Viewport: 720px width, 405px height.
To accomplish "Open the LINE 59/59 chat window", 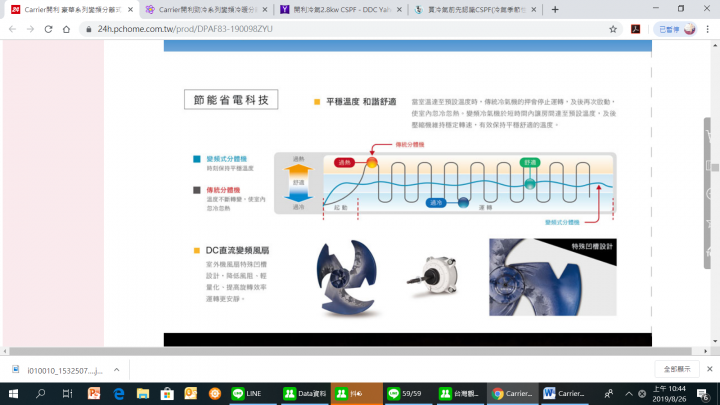I will pyautogui.click(x=409, y=394).
